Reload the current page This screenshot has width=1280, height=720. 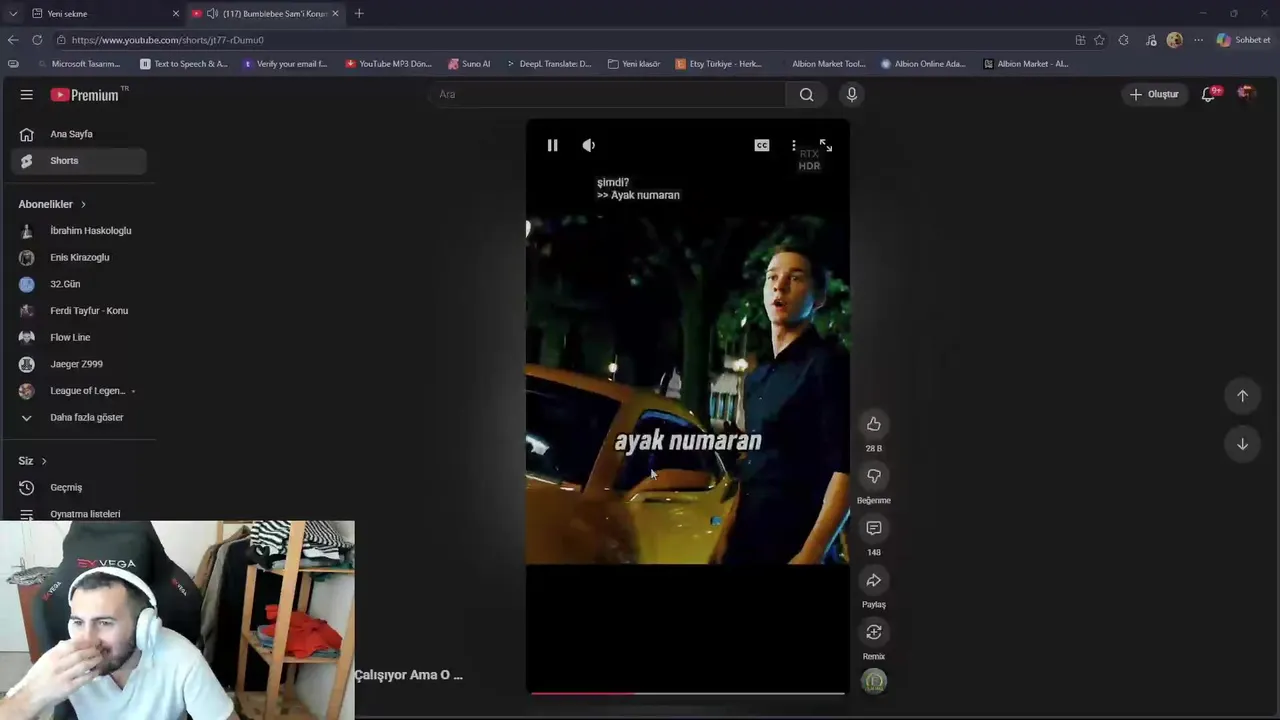37,40
